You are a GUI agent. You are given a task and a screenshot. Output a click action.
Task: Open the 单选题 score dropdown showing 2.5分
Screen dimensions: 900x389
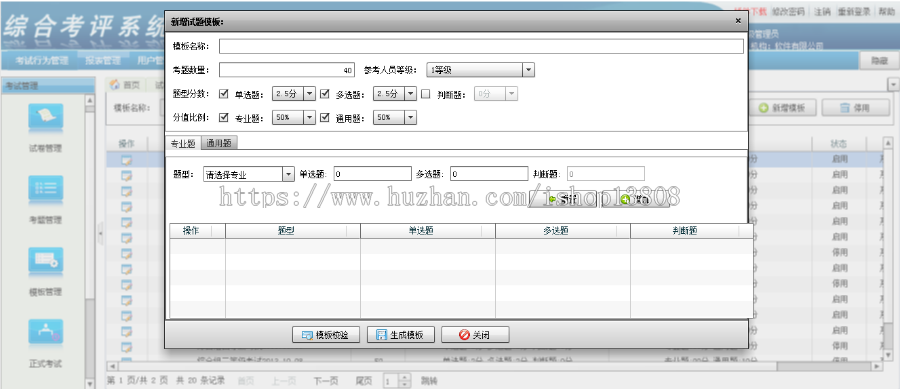(x=294, y=94)
